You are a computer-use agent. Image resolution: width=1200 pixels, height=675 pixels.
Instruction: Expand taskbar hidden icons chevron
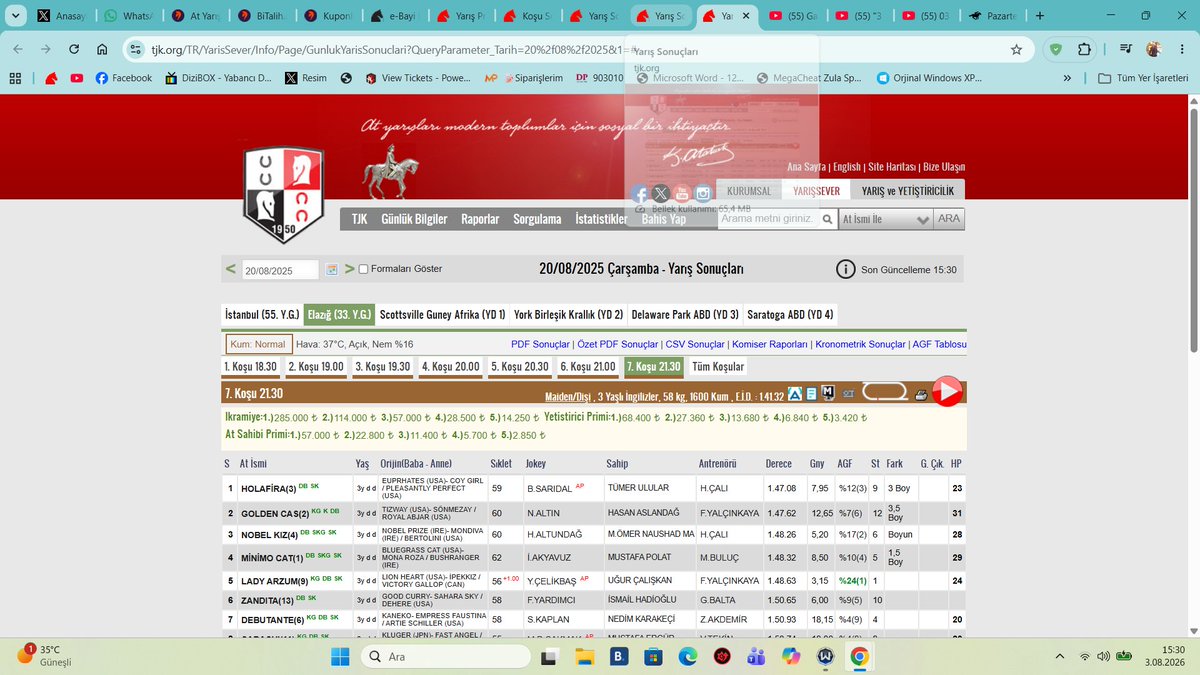[1059, 656]
